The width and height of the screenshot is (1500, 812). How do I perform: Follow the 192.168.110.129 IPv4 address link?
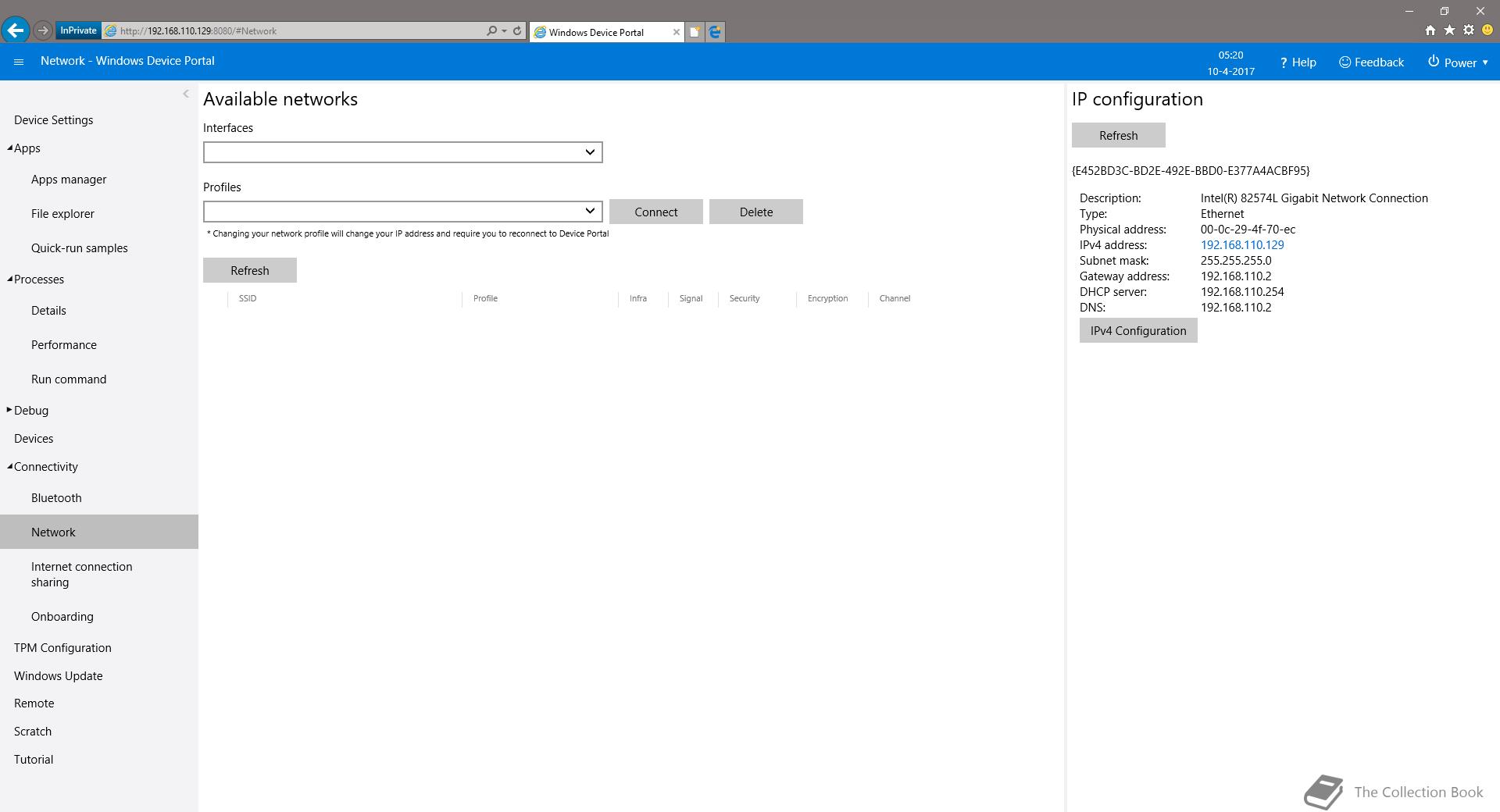point(1242,245)
